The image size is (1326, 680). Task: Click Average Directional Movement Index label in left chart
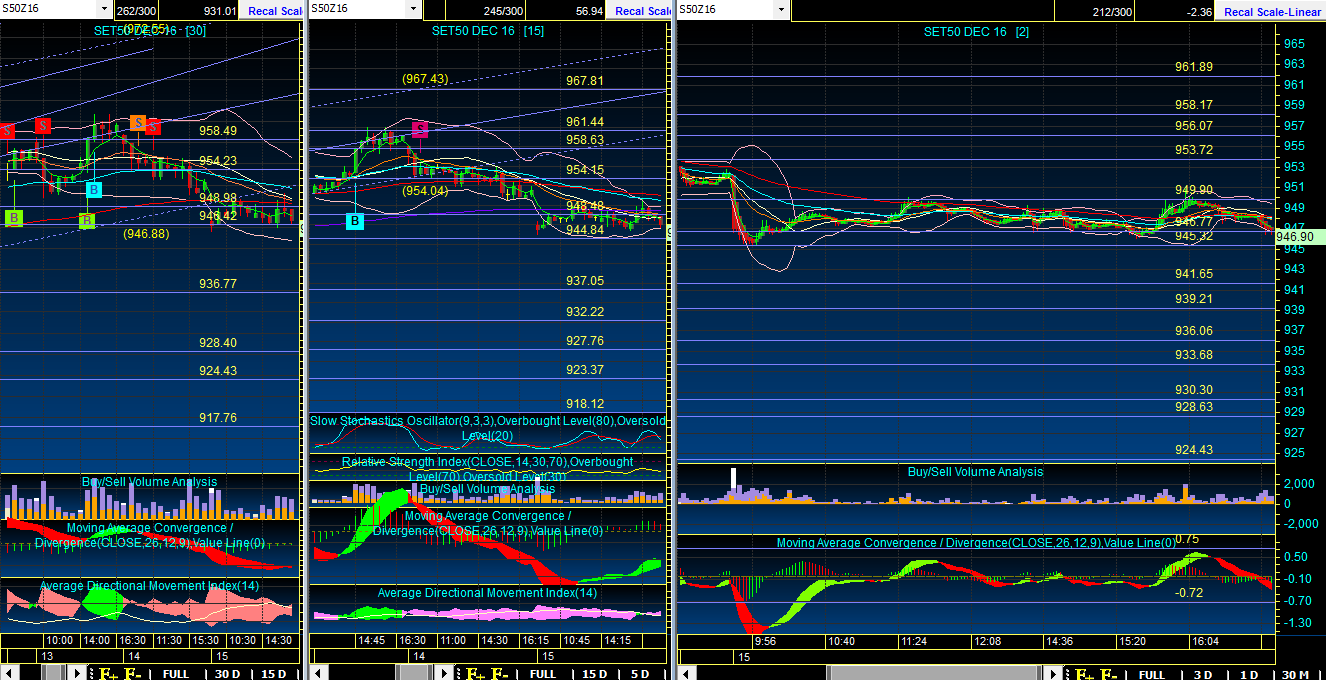click(149, 586)
